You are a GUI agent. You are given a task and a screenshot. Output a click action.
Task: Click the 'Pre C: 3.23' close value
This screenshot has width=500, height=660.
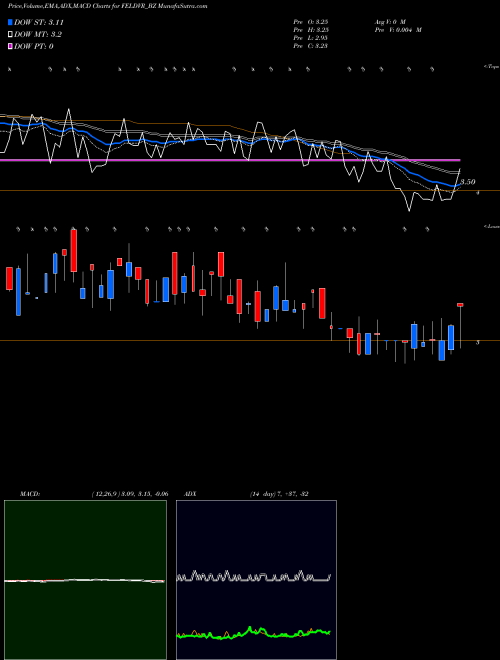coord(311,46)
